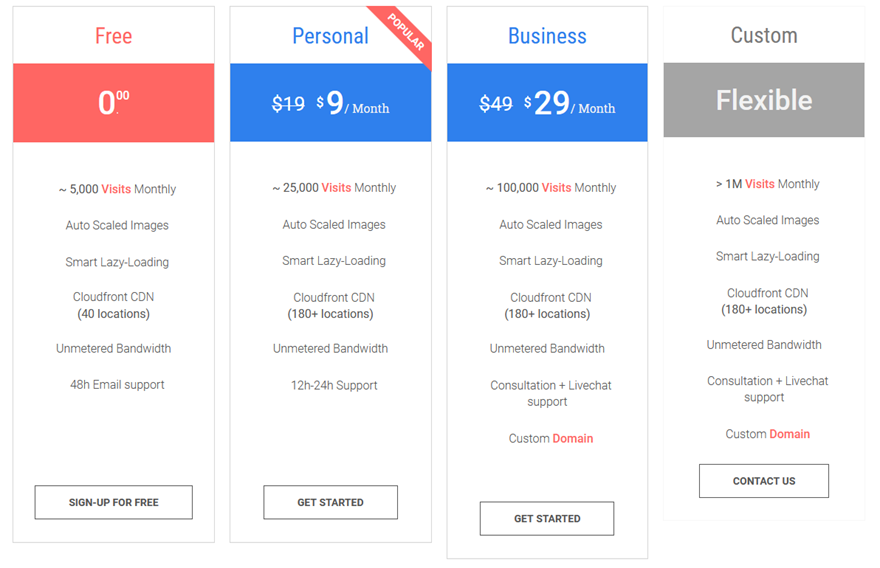Click the gray Flexible price banner
880x568 pixels.
pyautogui.click(x=764, y=100)
